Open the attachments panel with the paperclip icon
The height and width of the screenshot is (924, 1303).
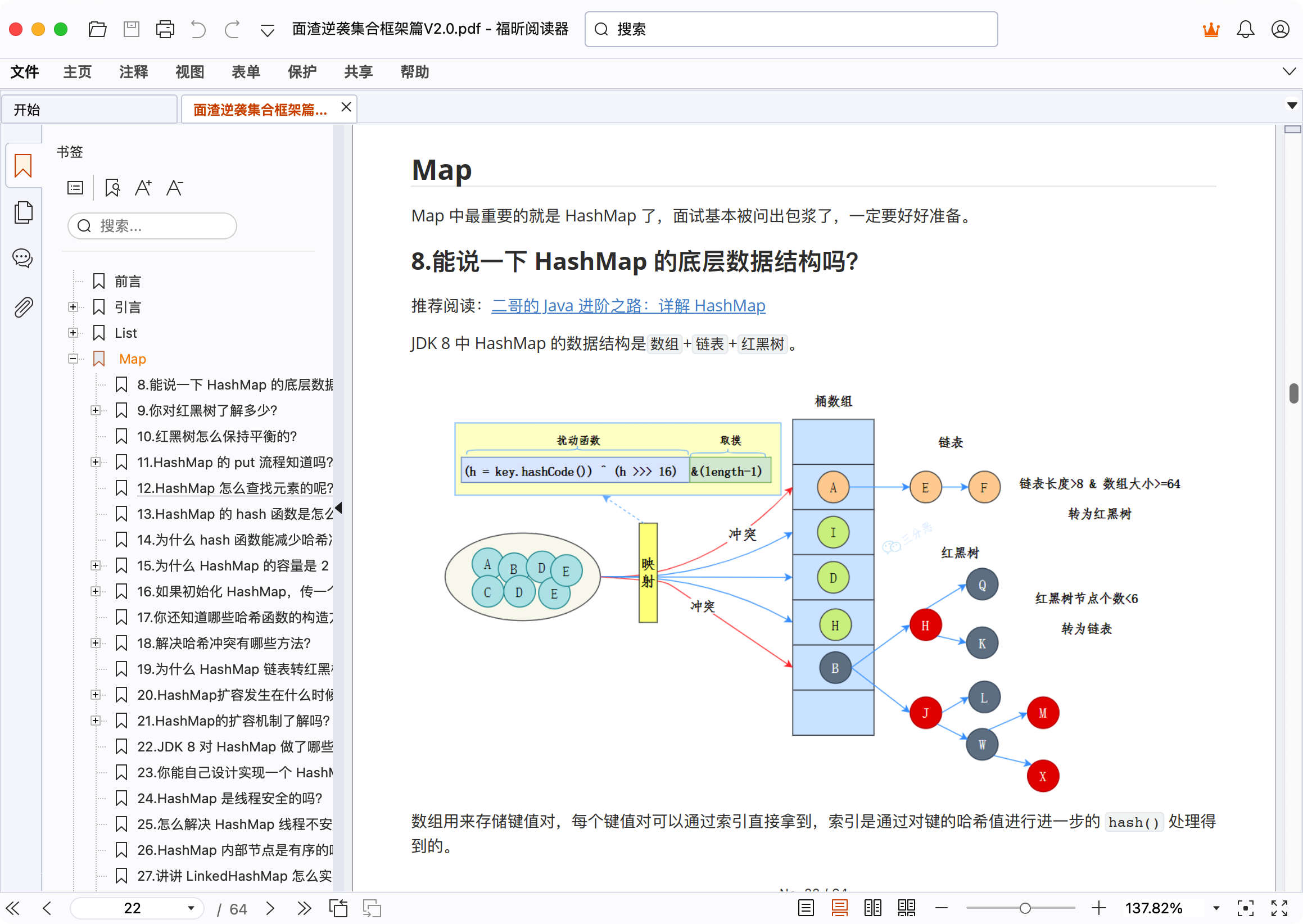click(x=22, y=307)
